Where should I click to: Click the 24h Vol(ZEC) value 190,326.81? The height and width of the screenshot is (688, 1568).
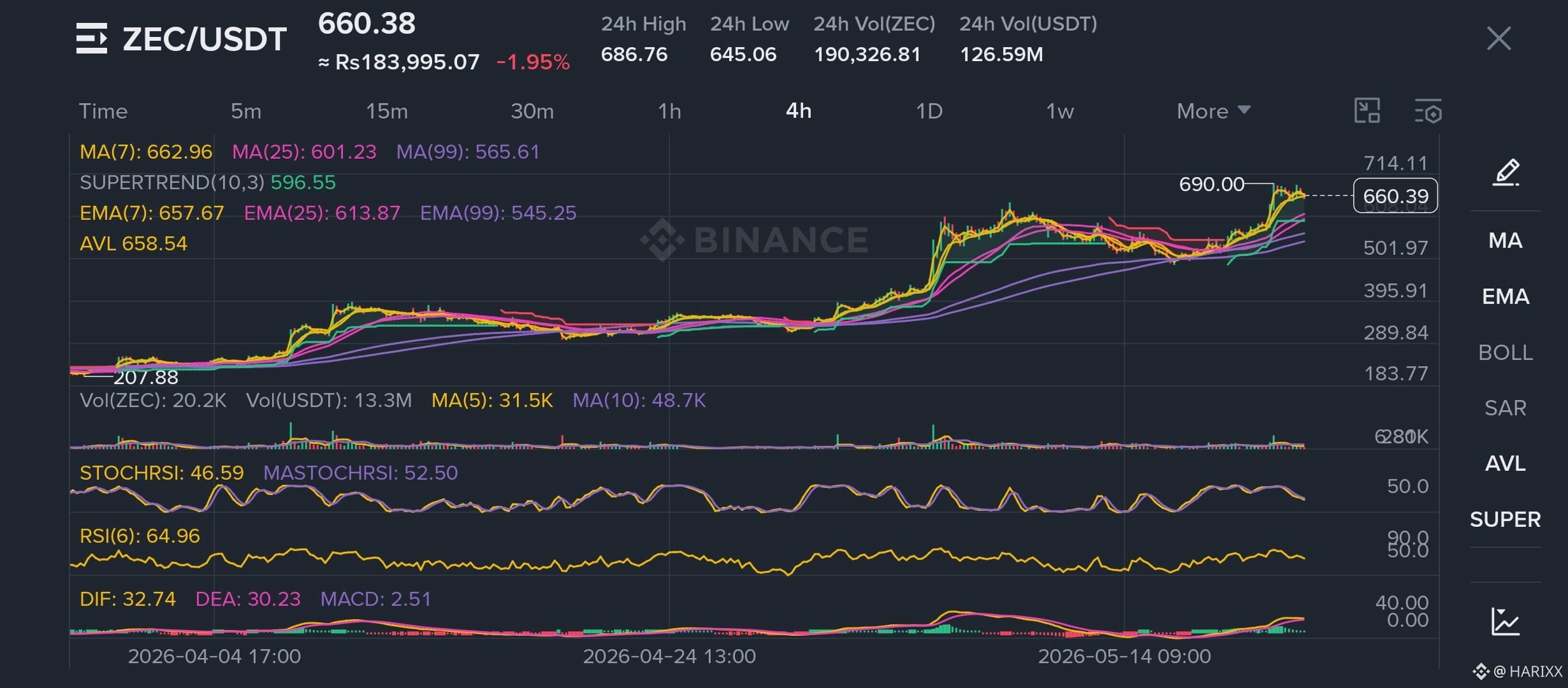867,54
